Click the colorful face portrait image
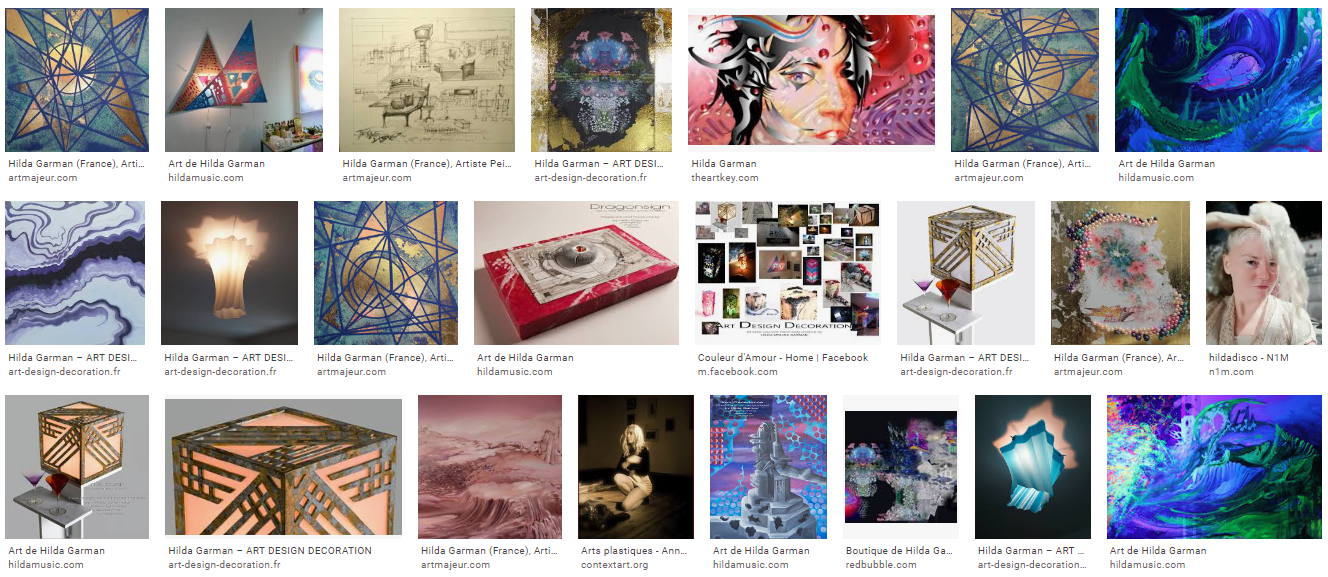The width and height of the screenshot is (1328, 577). click(x=811, y=80)
